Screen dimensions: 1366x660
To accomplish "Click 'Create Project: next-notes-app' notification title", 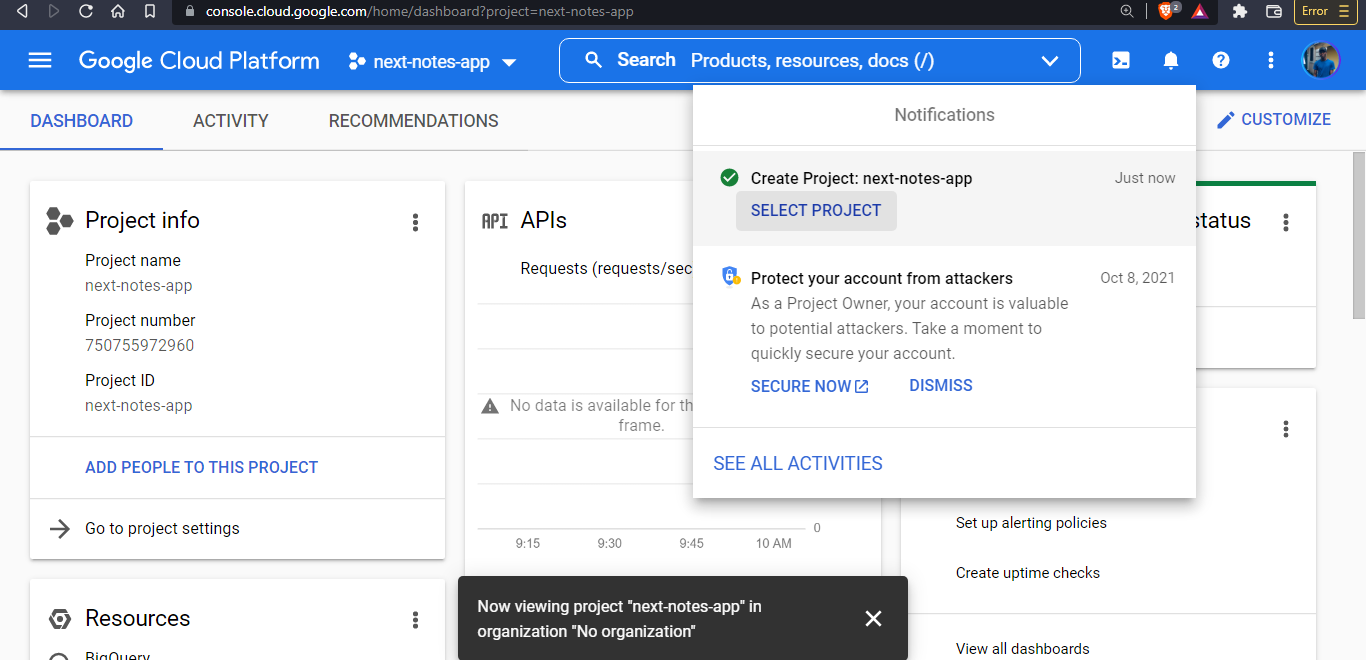I will pyautogui.click(x=861, y=178).
